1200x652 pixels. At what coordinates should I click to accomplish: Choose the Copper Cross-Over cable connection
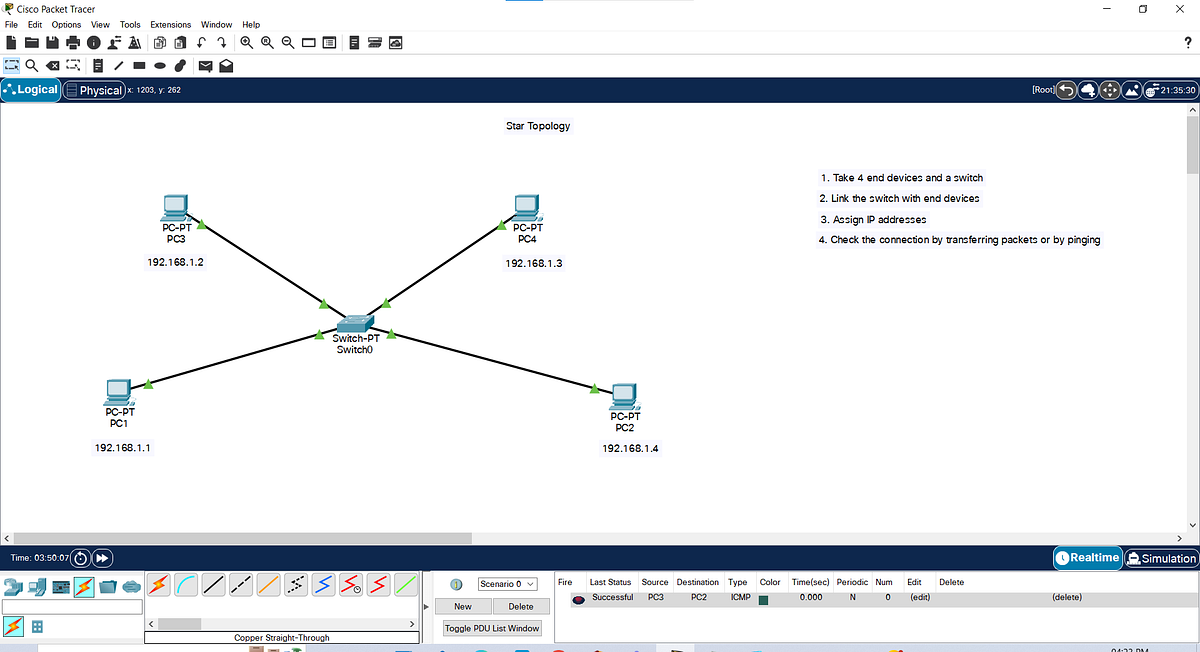(x=239, y=584)
